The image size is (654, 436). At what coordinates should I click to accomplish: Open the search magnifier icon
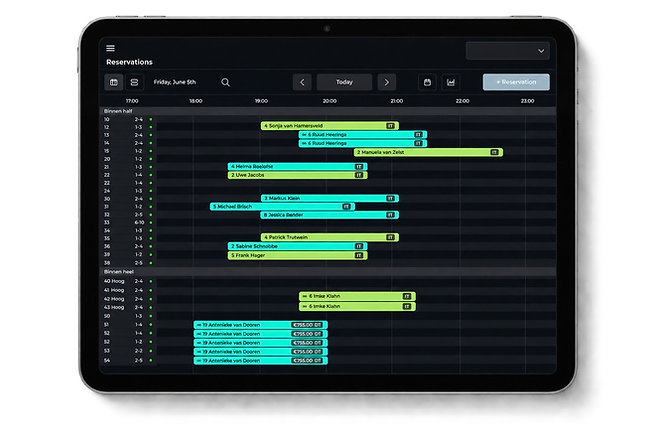(226, 82)
